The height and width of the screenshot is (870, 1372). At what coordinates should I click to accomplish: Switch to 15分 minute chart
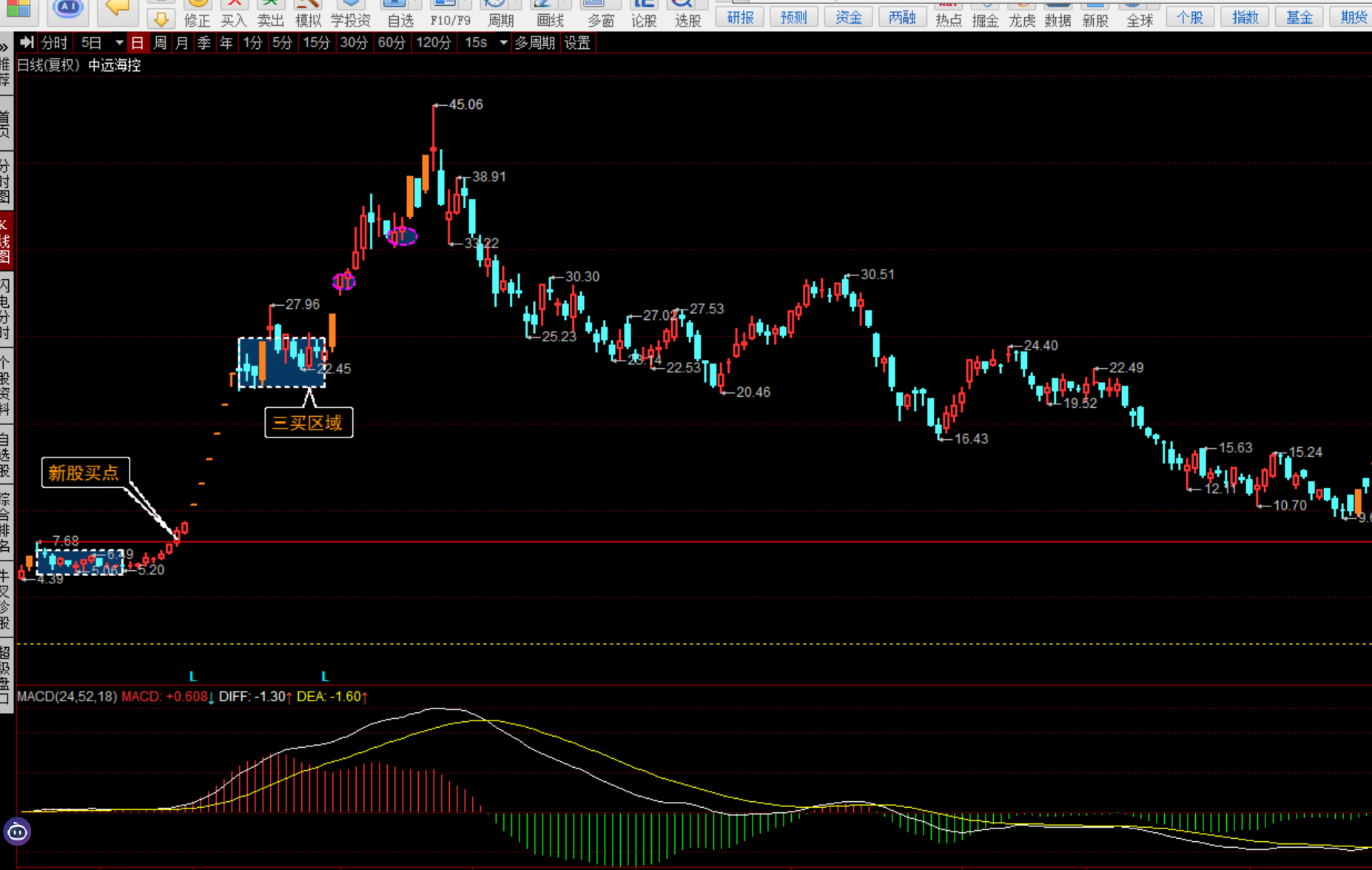click(x=317, y=43)
